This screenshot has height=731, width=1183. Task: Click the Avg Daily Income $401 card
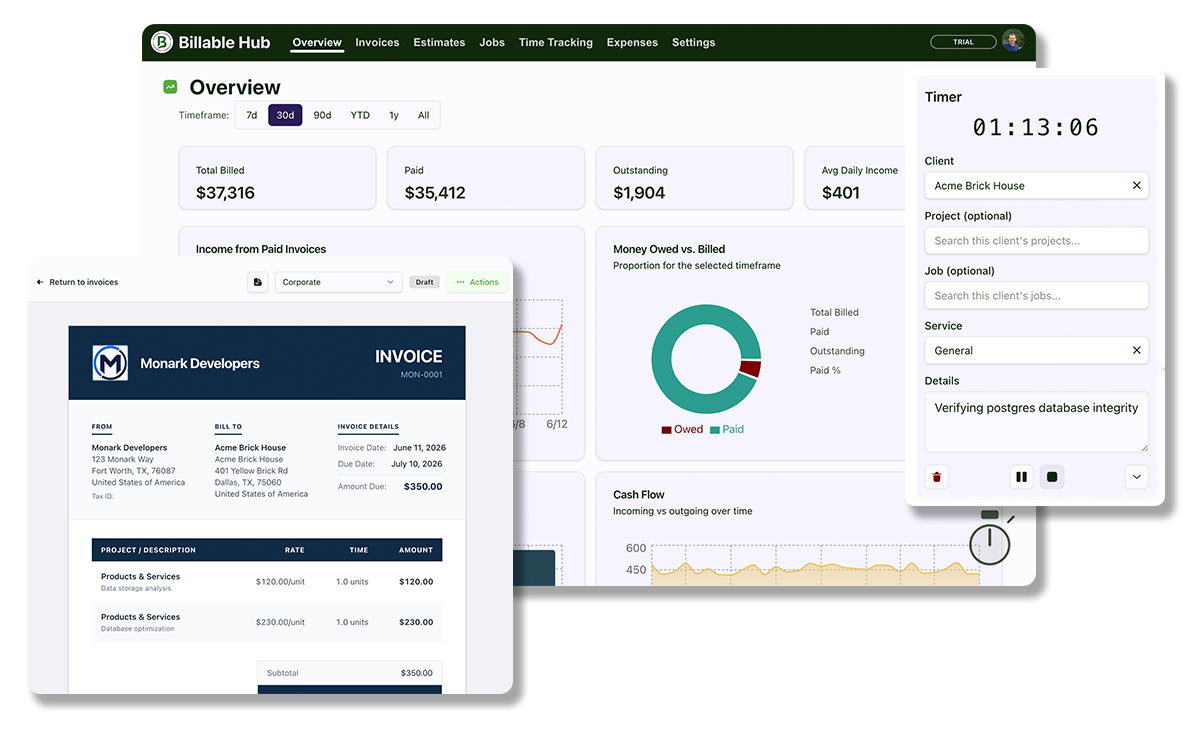pyautogui.click(x=856, y=178)
